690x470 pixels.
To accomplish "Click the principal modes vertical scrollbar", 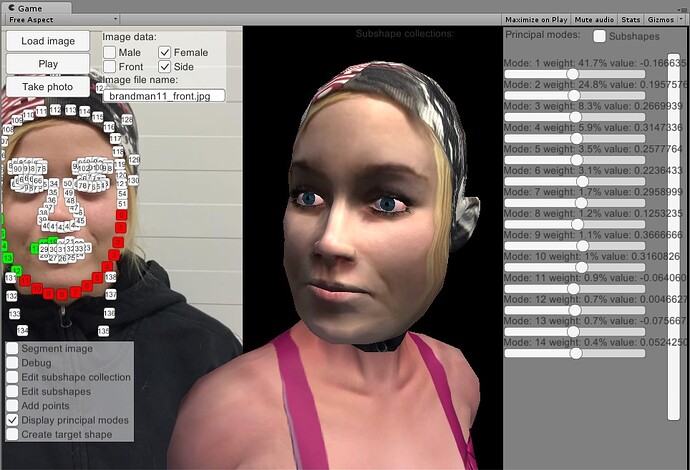I will click(x=674, y=237).
